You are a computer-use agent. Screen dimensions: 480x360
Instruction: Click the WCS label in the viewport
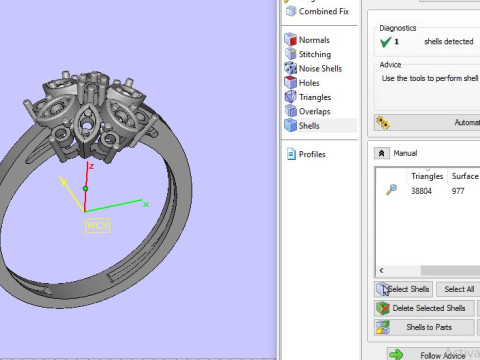(97, 225)
